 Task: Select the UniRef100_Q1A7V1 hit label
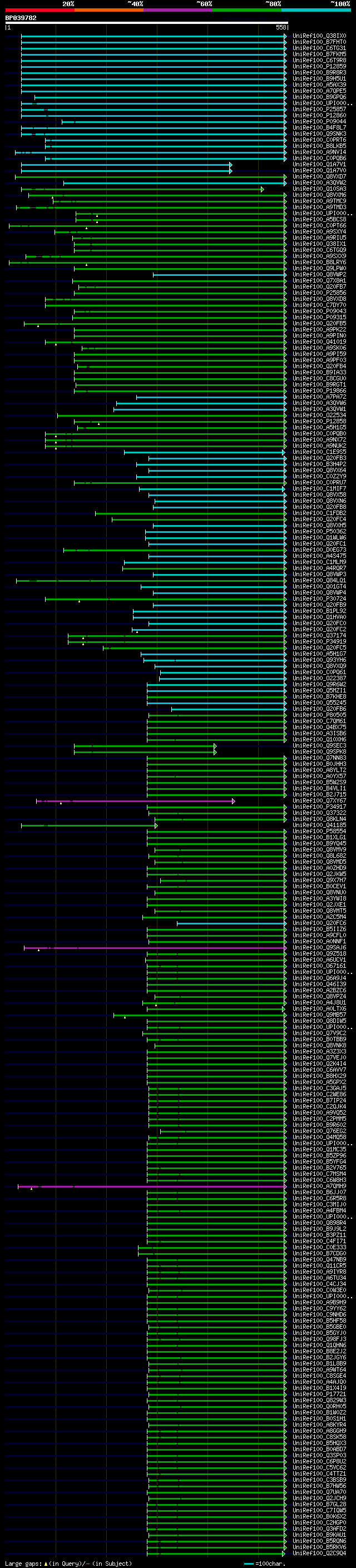[319, 164]
